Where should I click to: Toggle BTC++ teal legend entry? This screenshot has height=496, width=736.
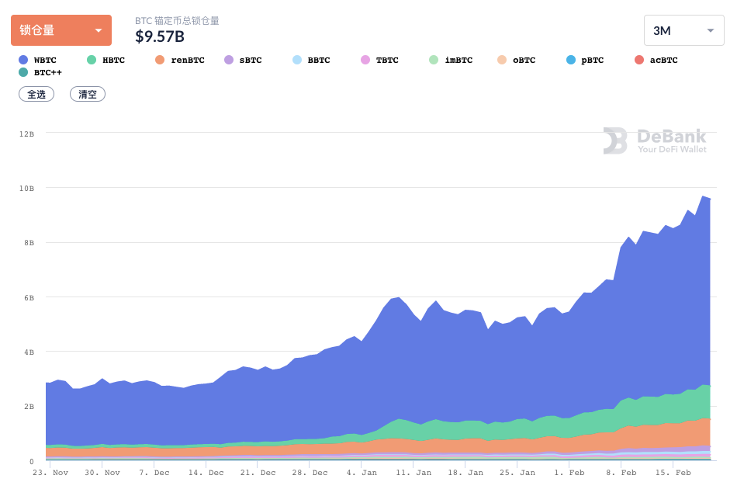coord(40,73)
